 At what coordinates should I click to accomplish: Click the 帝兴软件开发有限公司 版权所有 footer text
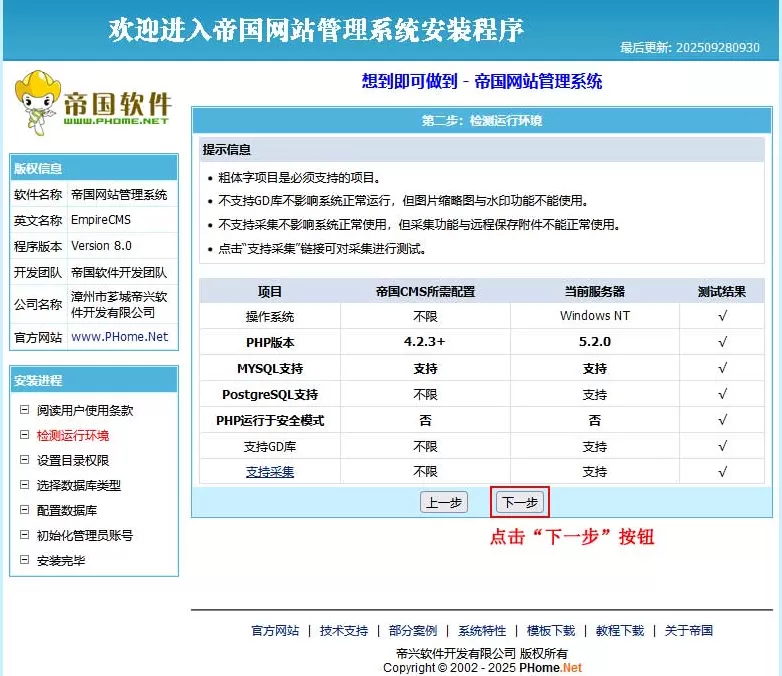(x=482, y=653)
